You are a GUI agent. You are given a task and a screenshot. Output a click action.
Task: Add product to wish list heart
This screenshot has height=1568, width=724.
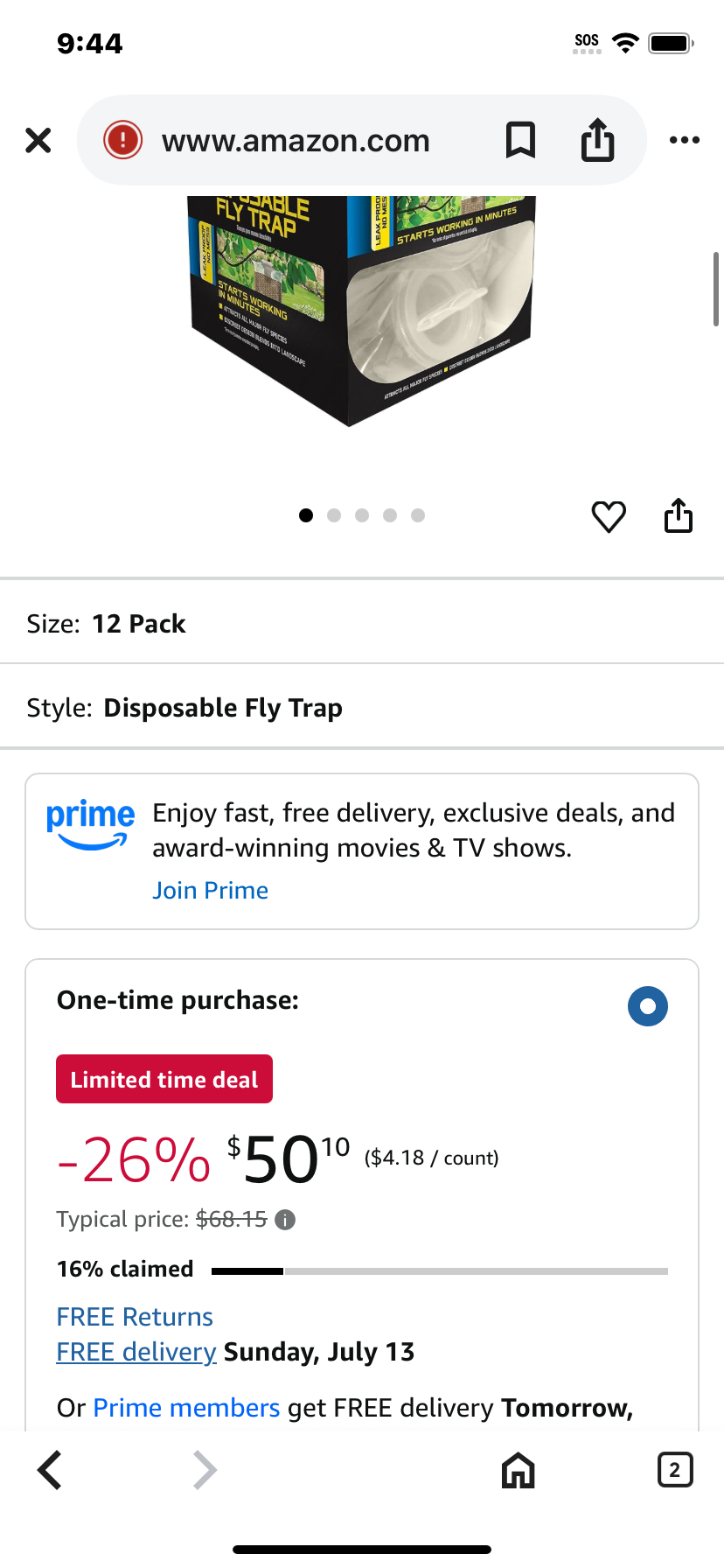coord(609,516)
